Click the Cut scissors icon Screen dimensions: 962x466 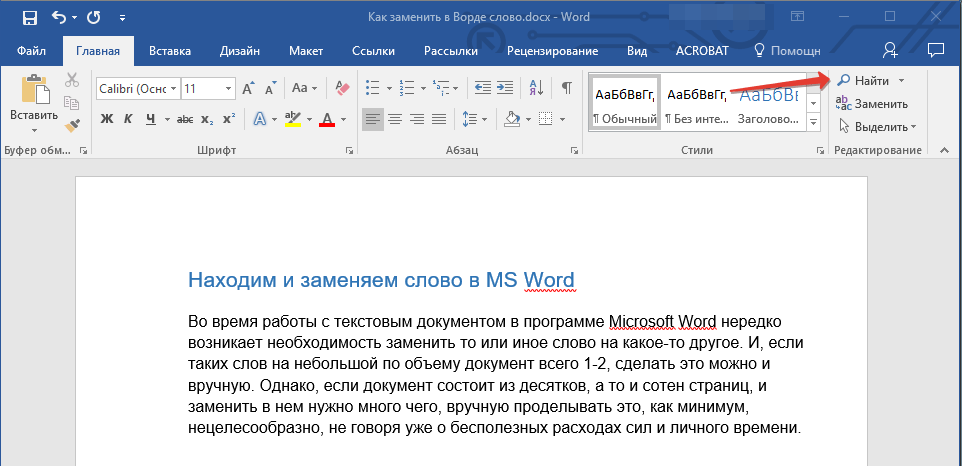pyautogui.click(x=72, y=81)
